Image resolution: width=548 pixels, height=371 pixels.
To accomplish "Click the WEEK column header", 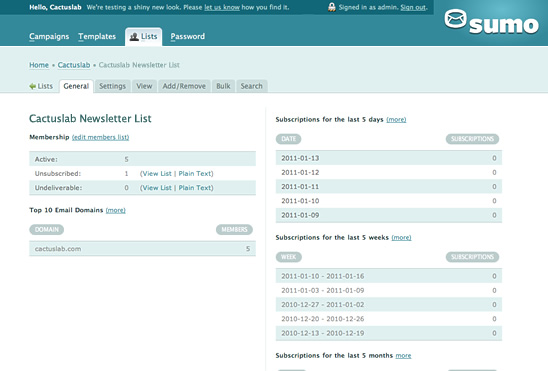I will (x=289, y=257).
